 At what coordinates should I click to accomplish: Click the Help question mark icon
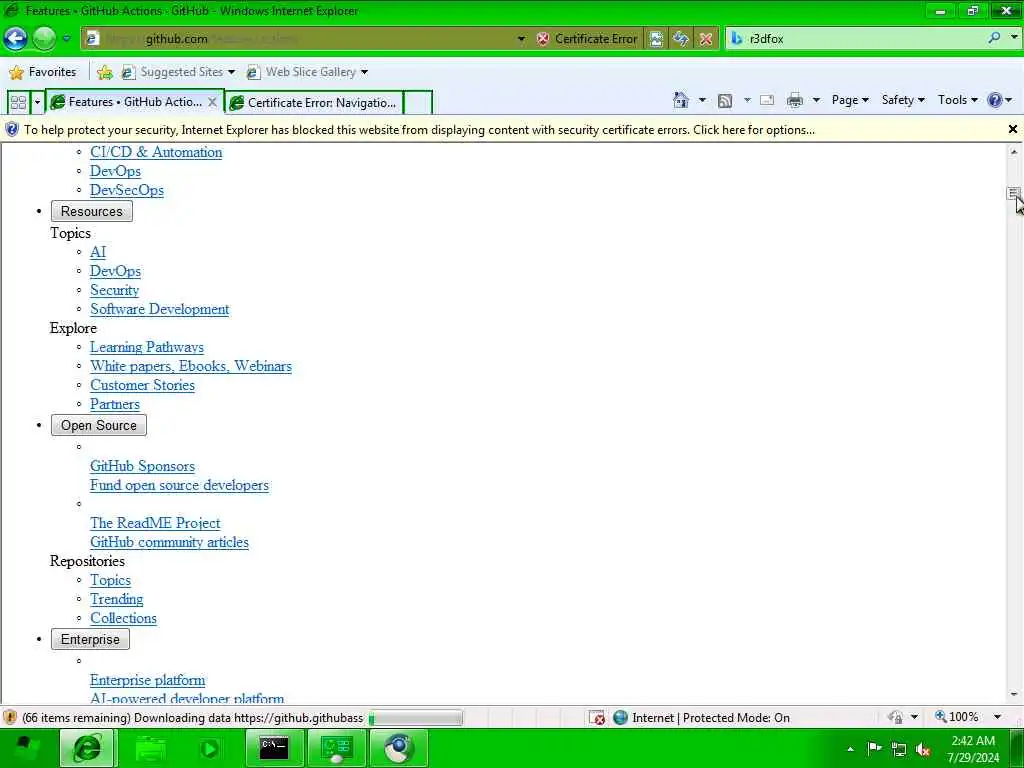coord(995,100)
